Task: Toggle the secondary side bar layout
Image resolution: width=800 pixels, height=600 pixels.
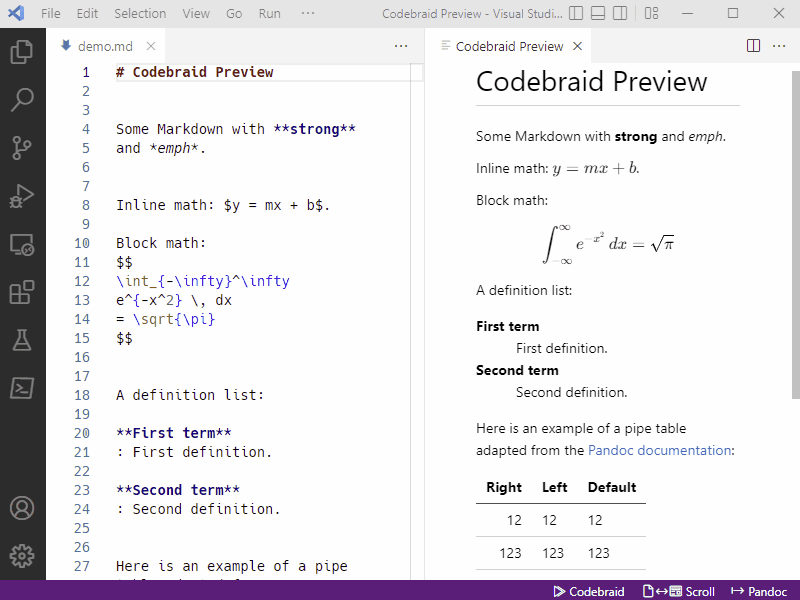Action: point(620,13)
